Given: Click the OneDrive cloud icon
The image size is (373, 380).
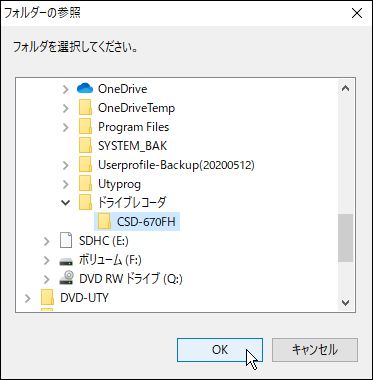Looking at the screenshot, I should (x=85, y=89).
